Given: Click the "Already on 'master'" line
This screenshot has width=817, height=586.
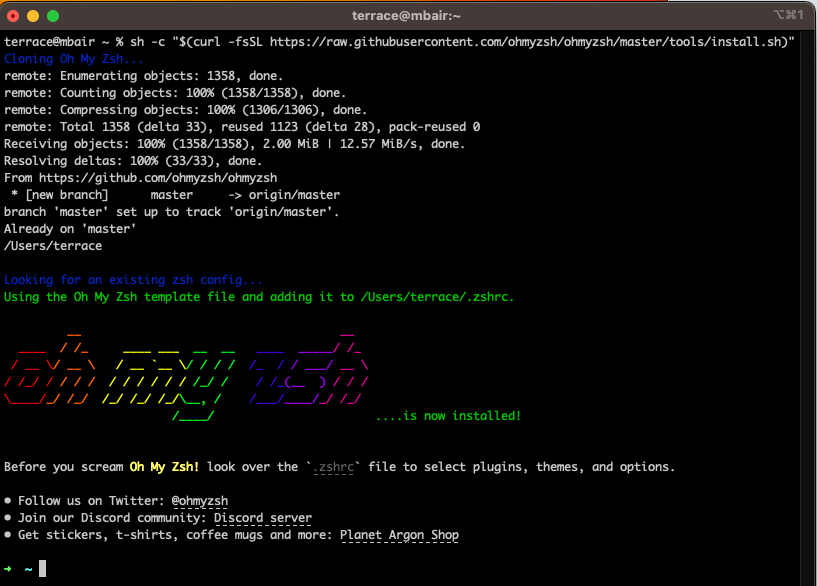Looking at the screenshot, I should [70, 229].
